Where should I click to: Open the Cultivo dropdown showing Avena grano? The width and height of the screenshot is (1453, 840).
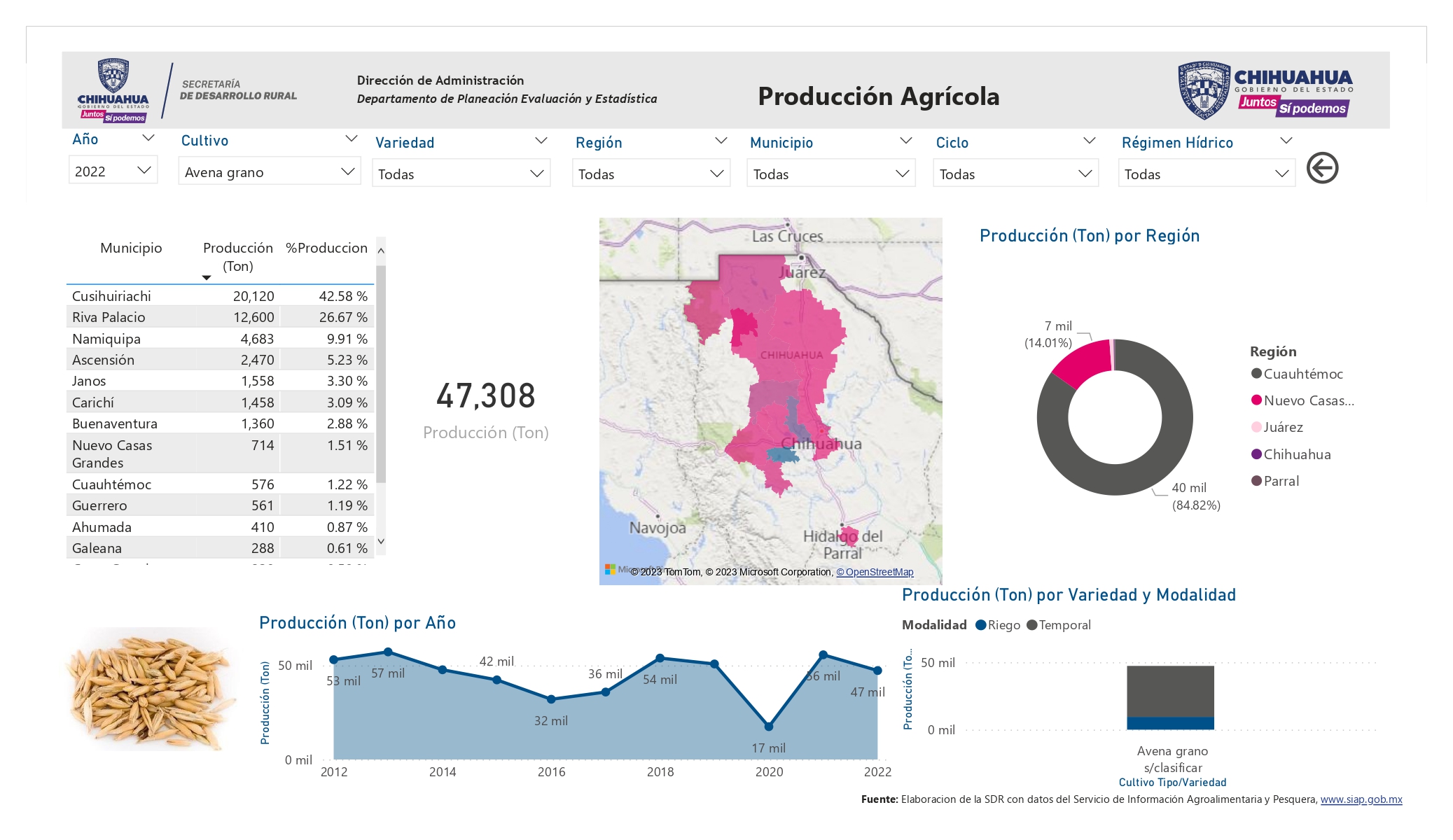tap(270, 171)
